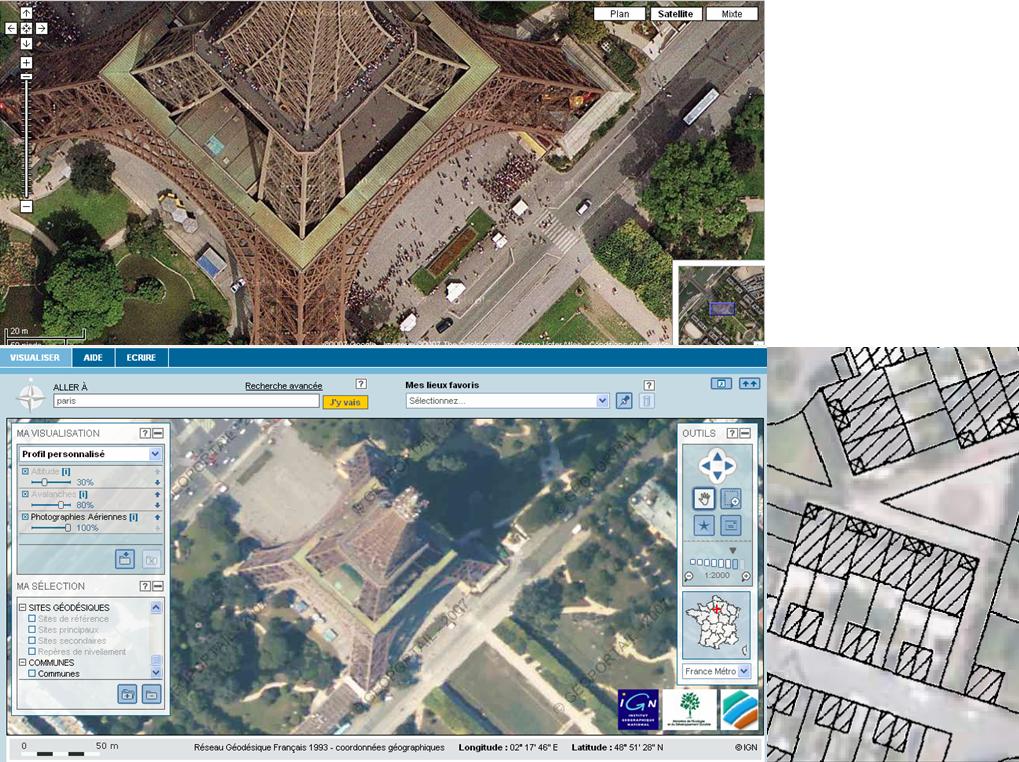Toggle the Avalanches layer visibility
The width and height of the screenshot is (1019, 762).
tap(25, 494)
